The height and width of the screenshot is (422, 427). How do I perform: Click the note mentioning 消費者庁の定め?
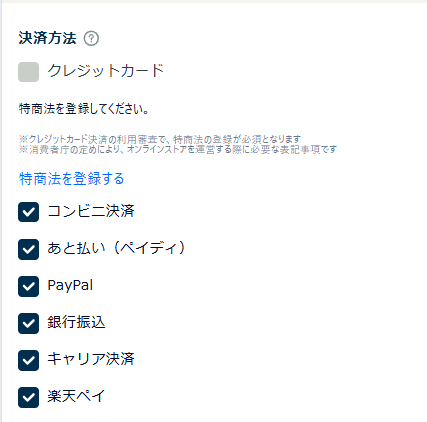[x=178, y=149]
